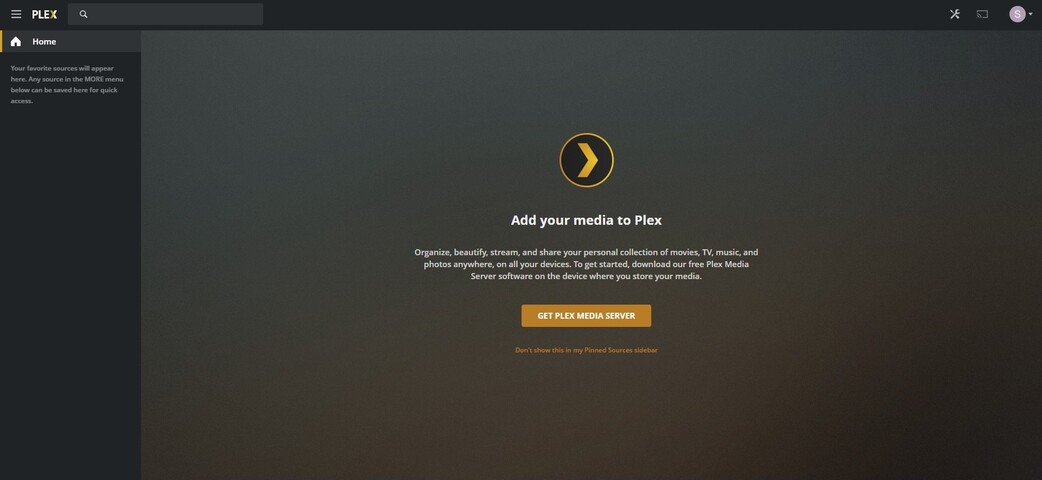Image resolution: width=1042 pixels, height=480 pixels.
Task: Focus the search input field
Action: click(165, 14)
